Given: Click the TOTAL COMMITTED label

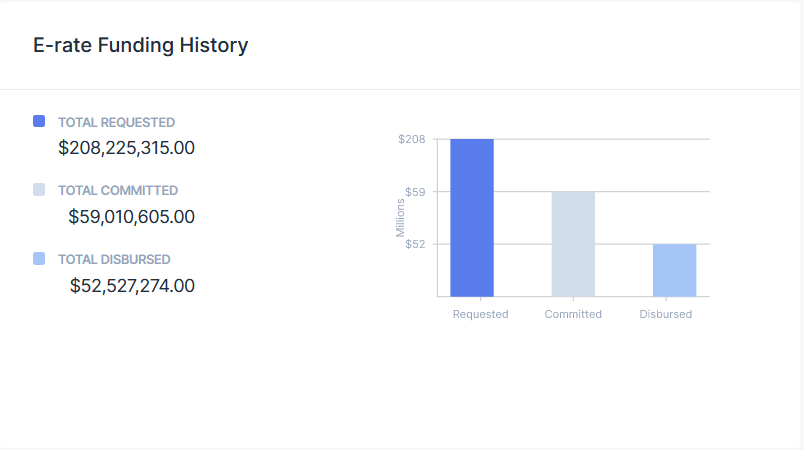Looking at the screenshot, I should pos(118,190).
